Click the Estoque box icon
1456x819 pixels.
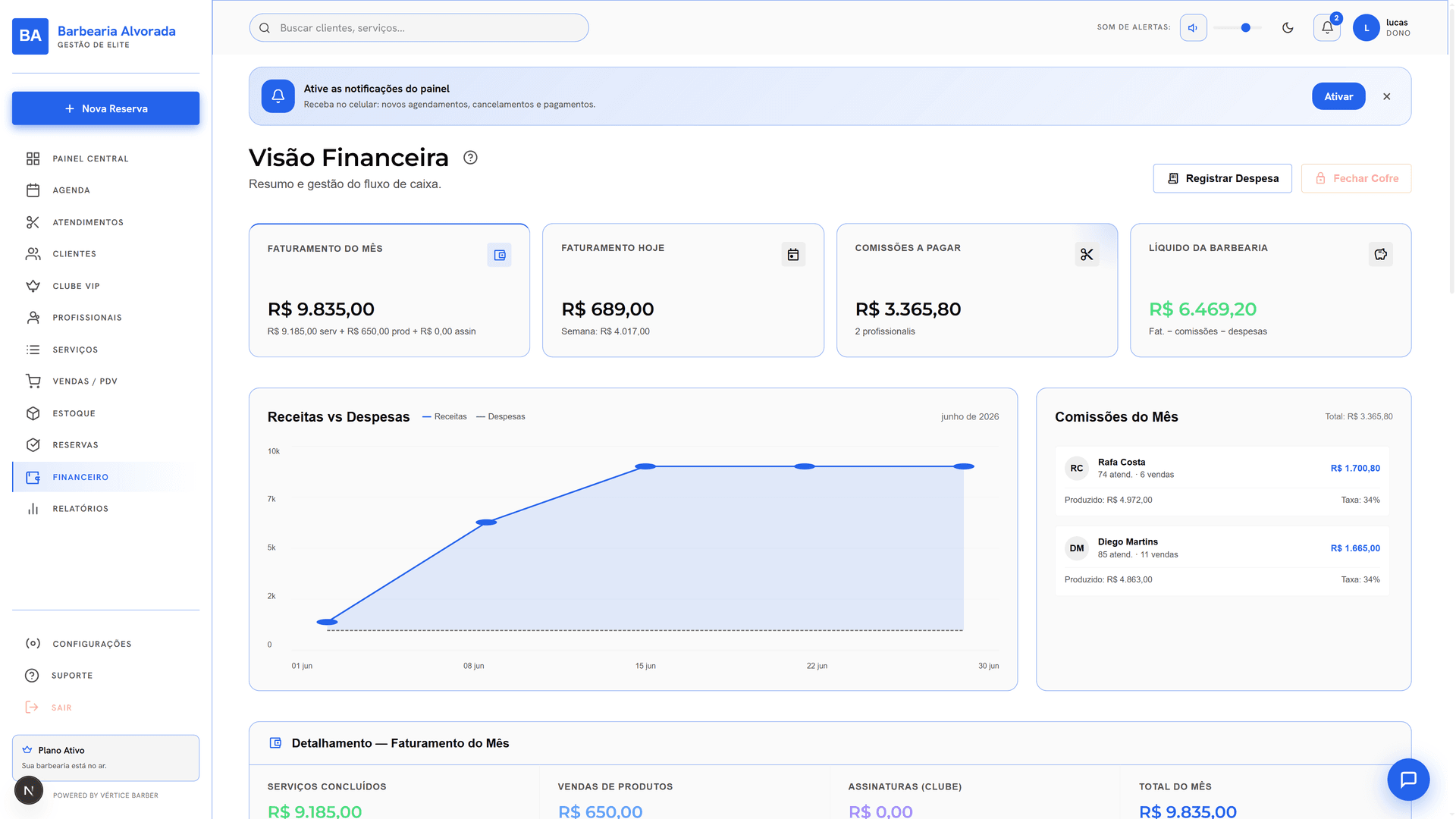33,413
